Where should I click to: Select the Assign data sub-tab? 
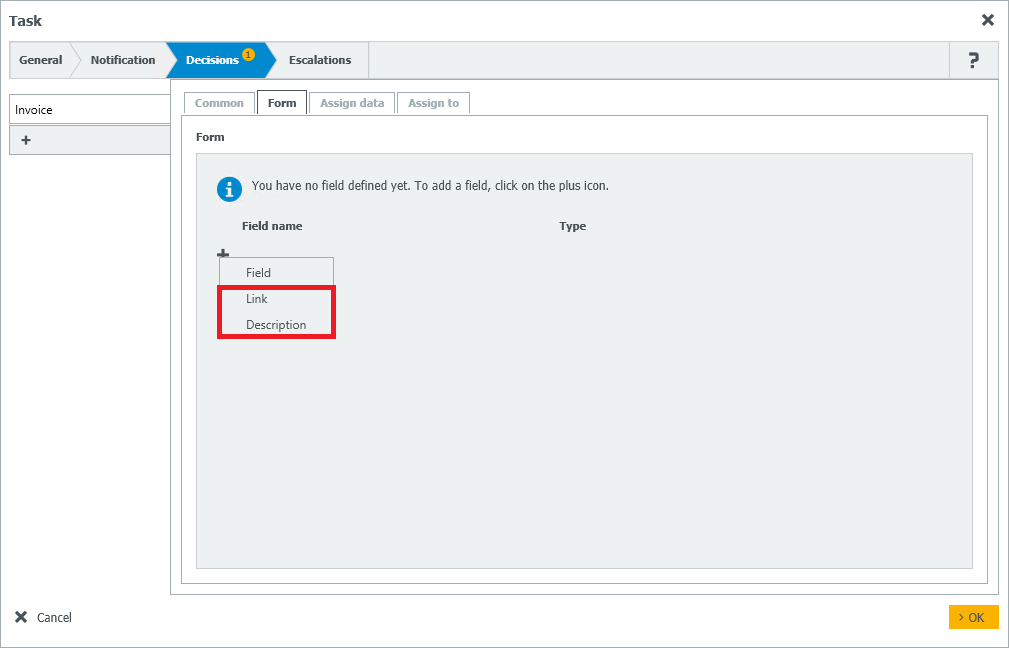point(351,102)
